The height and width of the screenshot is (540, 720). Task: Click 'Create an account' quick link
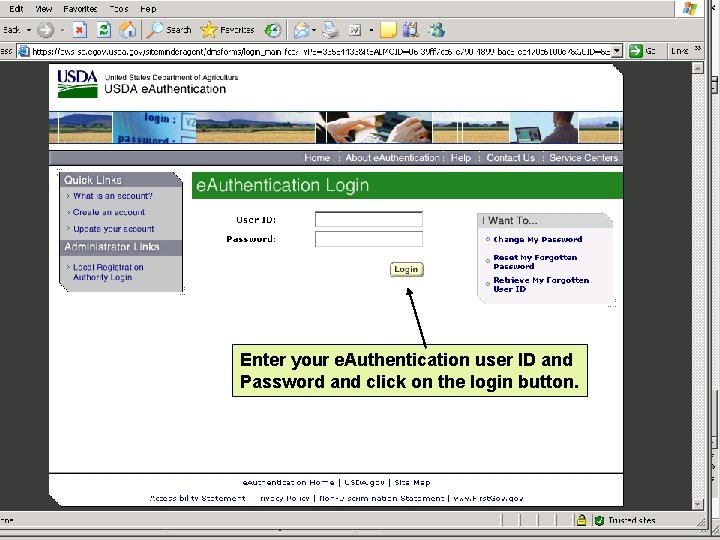(109, 212)
